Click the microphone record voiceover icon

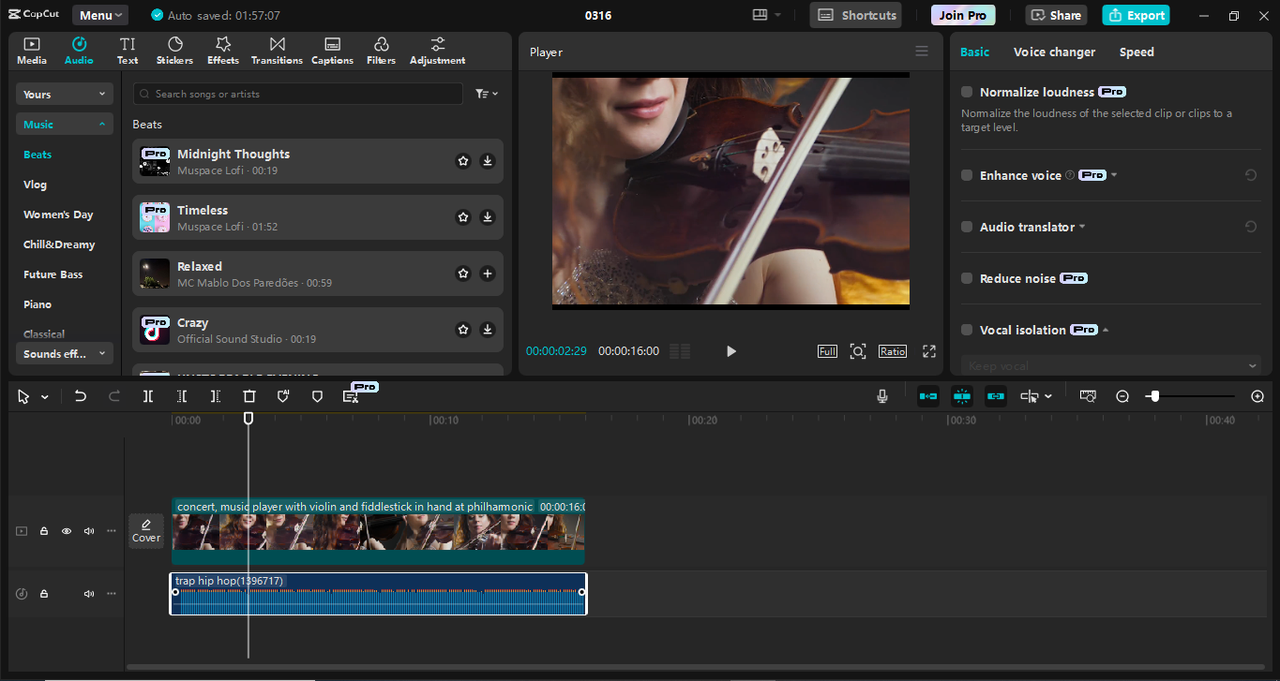tap(882, 397)
